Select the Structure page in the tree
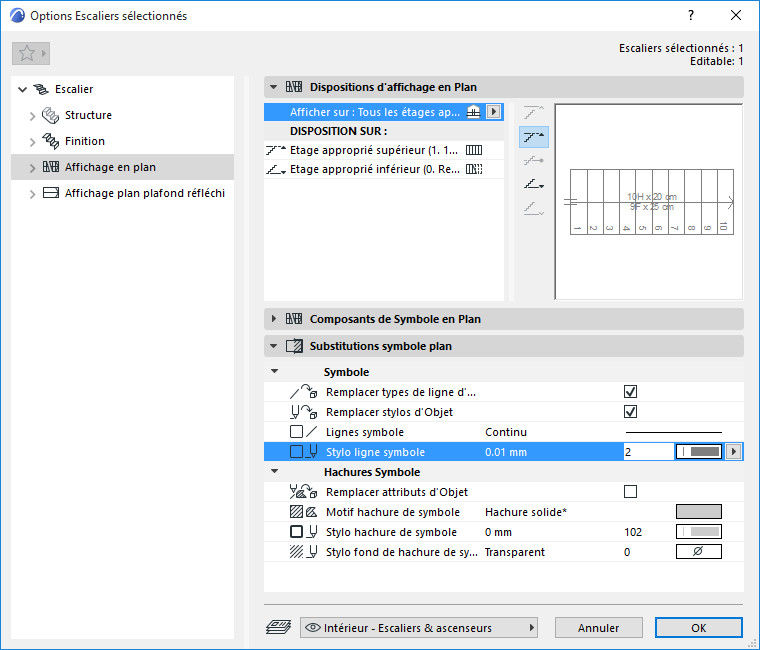This screenshot has height=650, width=760. 88,115
